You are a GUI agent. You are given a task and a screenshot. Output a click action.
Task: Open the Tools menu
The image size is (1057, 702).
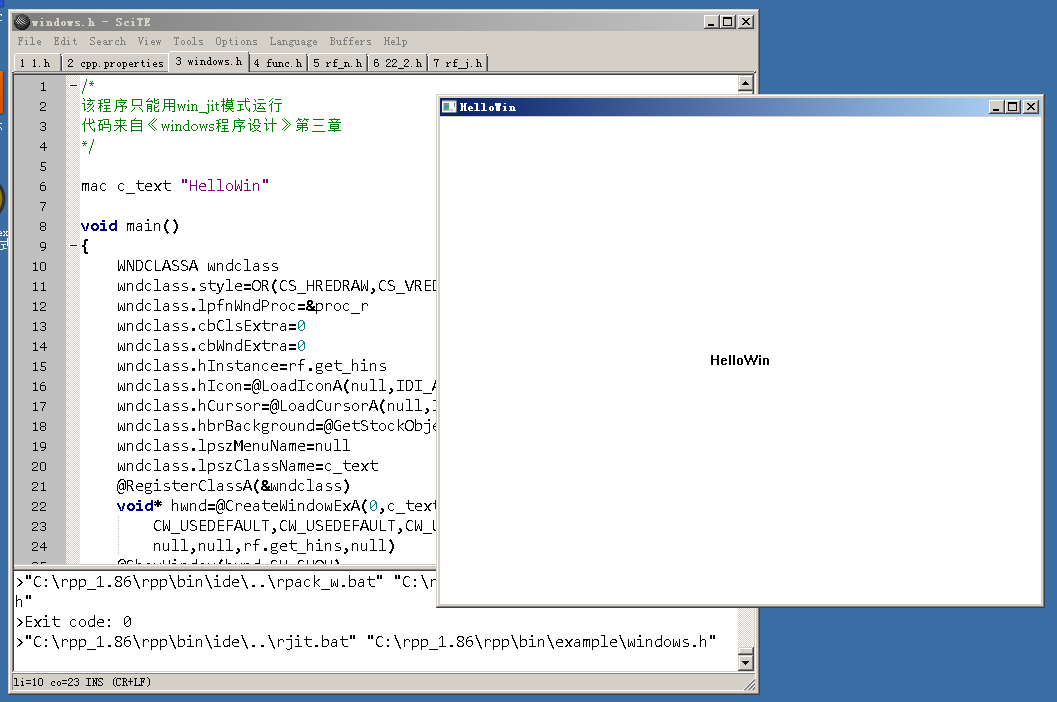(x=188, y=41)
